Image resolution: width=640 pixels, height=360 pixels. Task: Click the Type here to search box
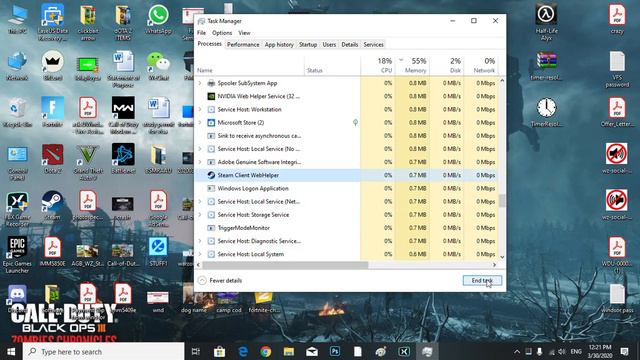103,351
